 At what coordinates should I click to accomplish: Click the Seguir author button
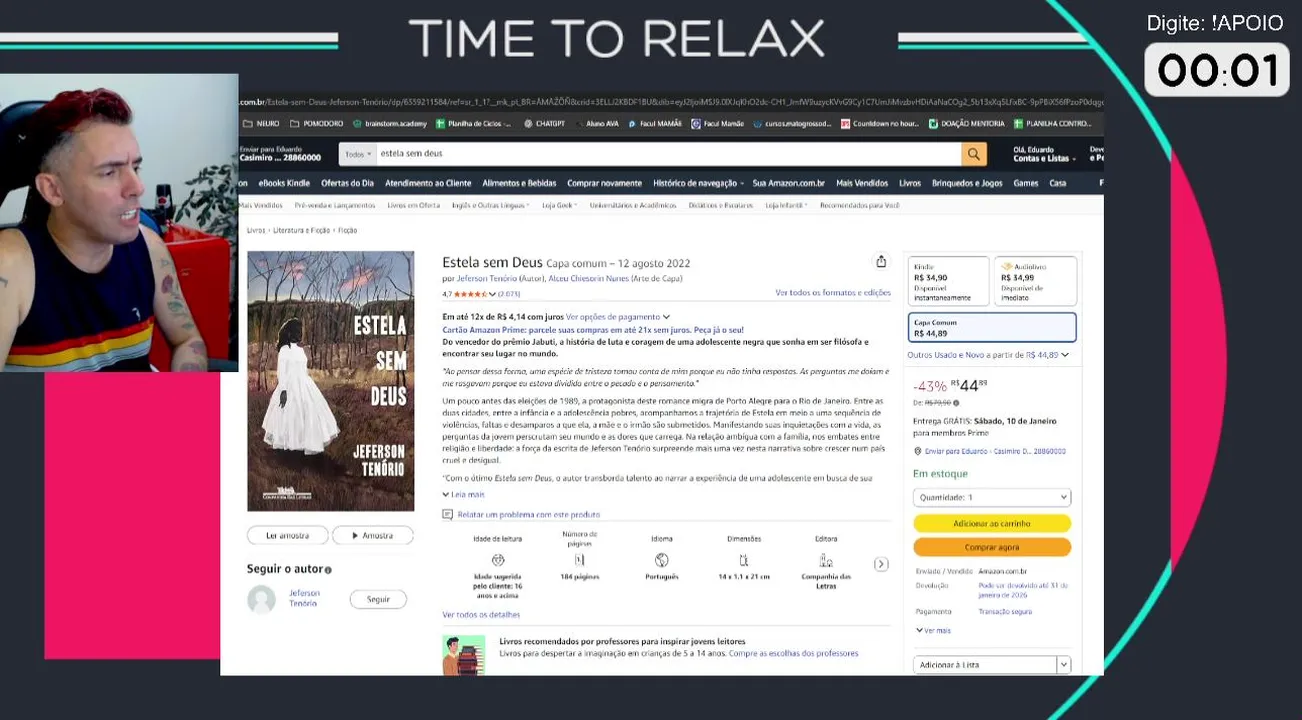378,599
